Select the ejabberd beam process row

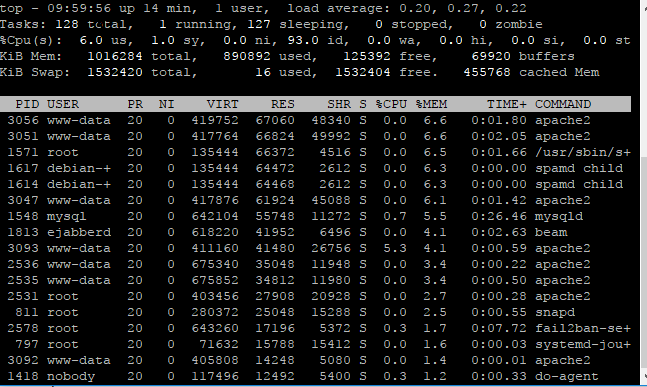pyautogui.click(x=315, y=232)
